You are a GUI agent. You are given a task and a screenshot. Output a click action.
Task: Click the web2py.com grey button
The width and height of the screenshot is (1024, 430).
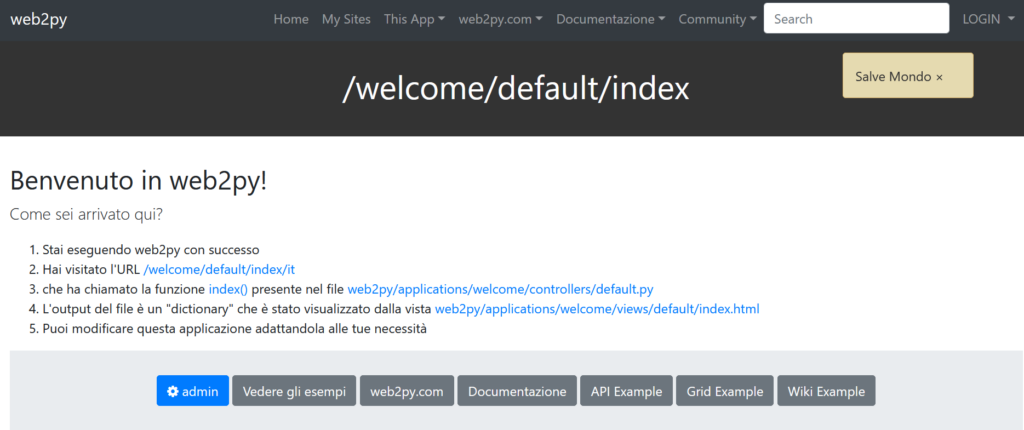(407, 391)
